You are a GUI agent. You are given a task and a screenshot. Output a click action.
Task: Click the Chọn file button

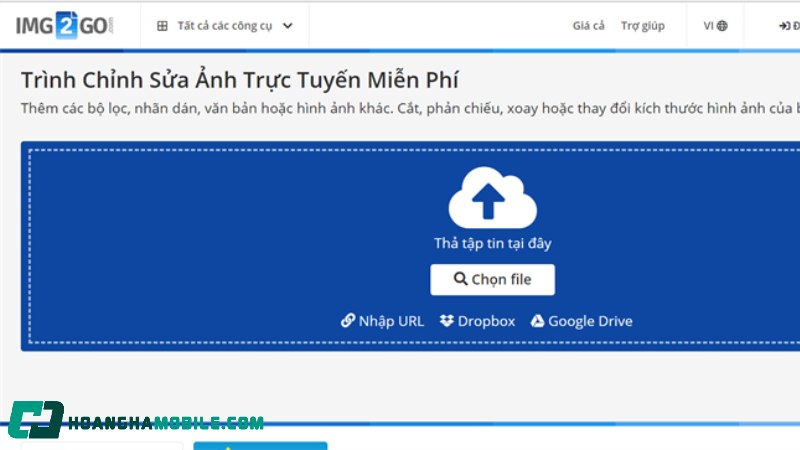coord(492,280)
